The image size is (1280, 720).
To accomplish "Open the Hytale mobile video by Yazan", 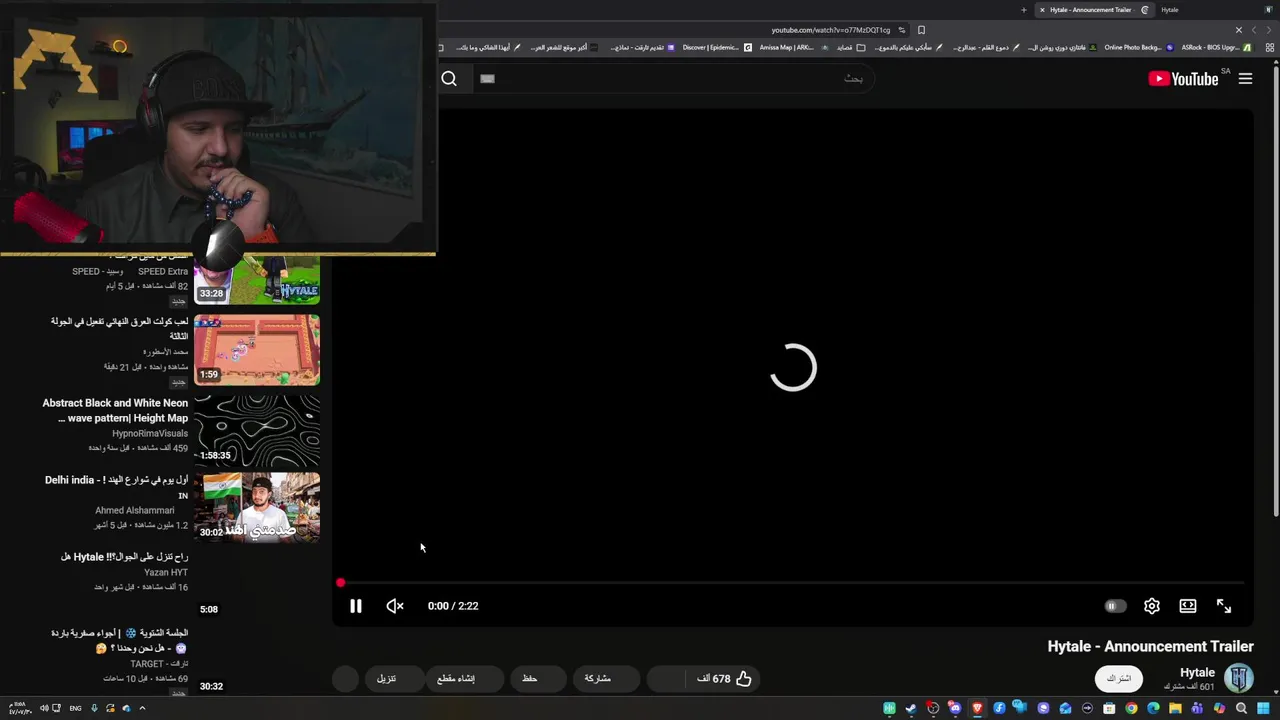I will [x=124, y=557].
